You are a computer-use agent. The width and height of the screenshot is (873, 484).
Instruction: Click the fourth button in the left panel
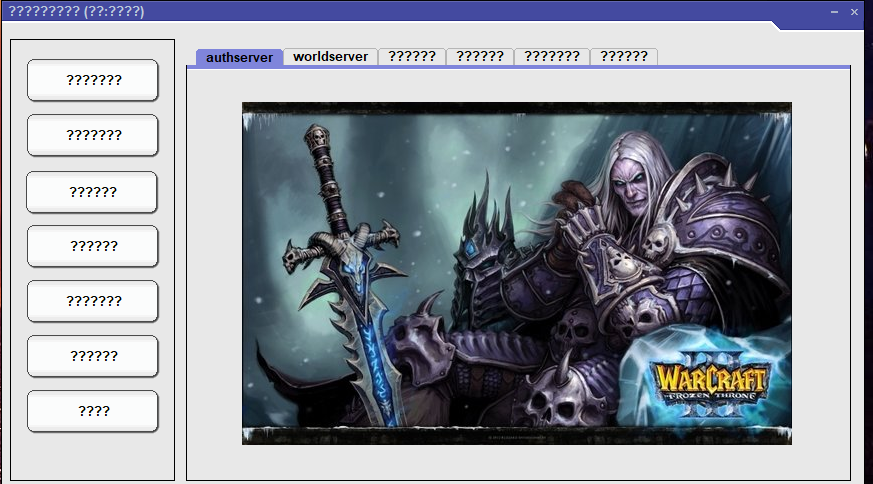tap(93, 246)
